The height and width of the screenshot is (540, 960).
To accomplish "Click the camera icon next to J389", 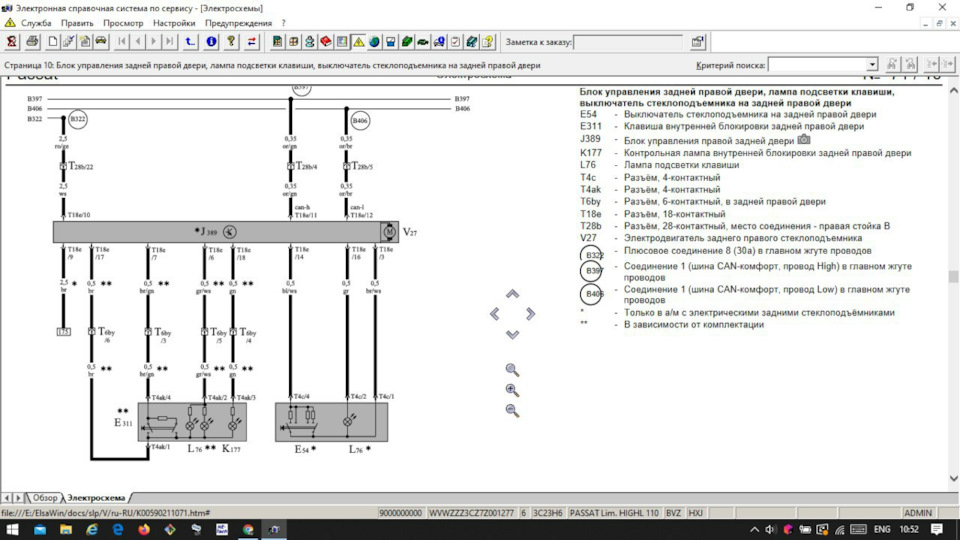I will coord(804,140).
